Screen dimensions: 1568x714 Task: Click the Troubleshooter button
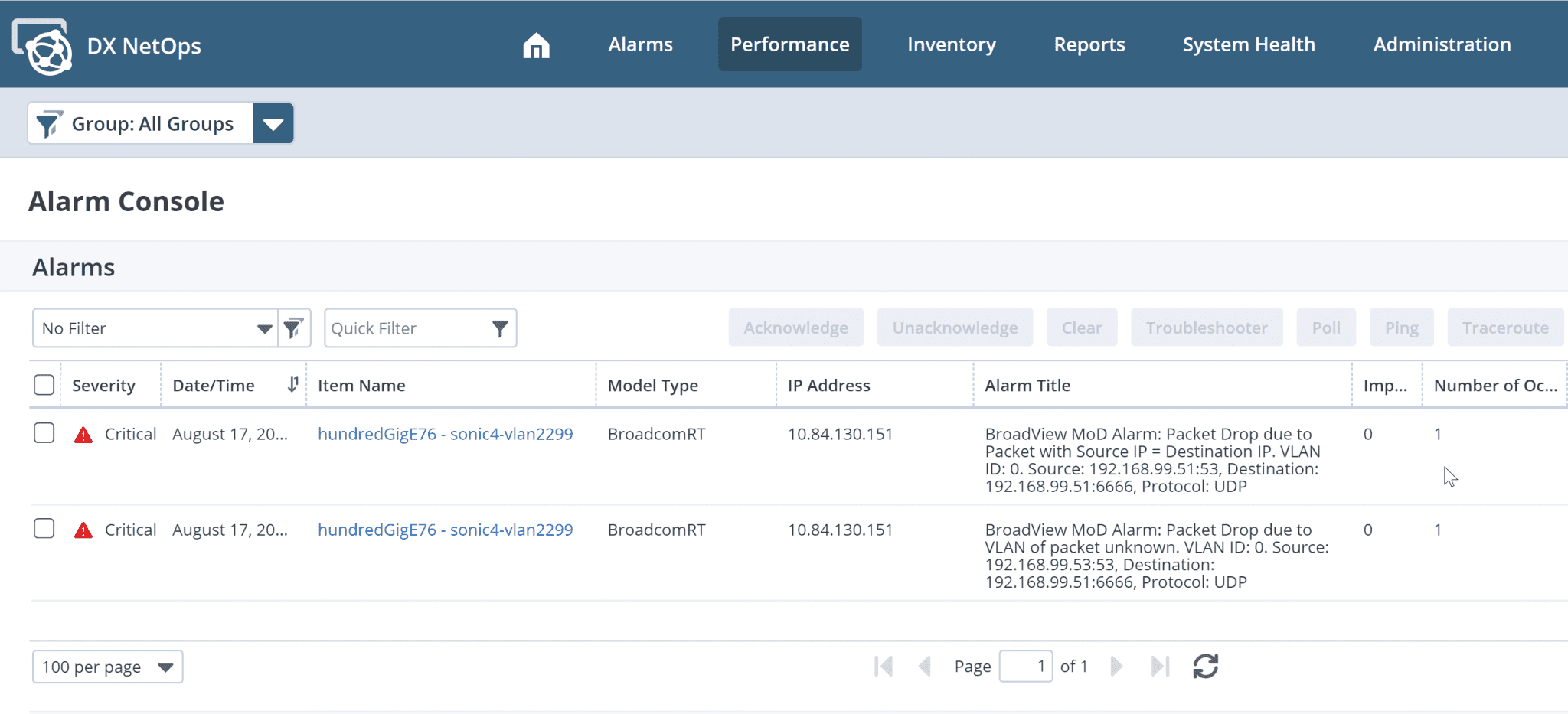pos(1206,327)
